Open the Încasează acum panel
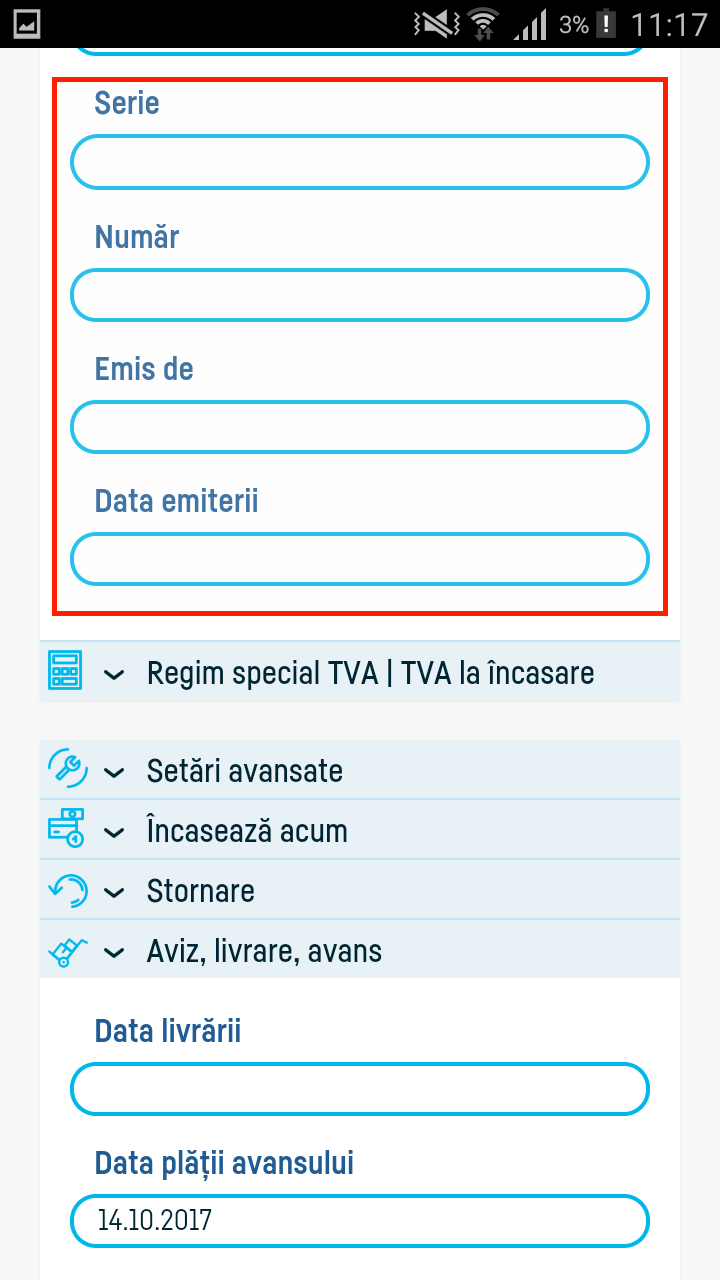The image size is (720, 1280). (x=114, y=830)
